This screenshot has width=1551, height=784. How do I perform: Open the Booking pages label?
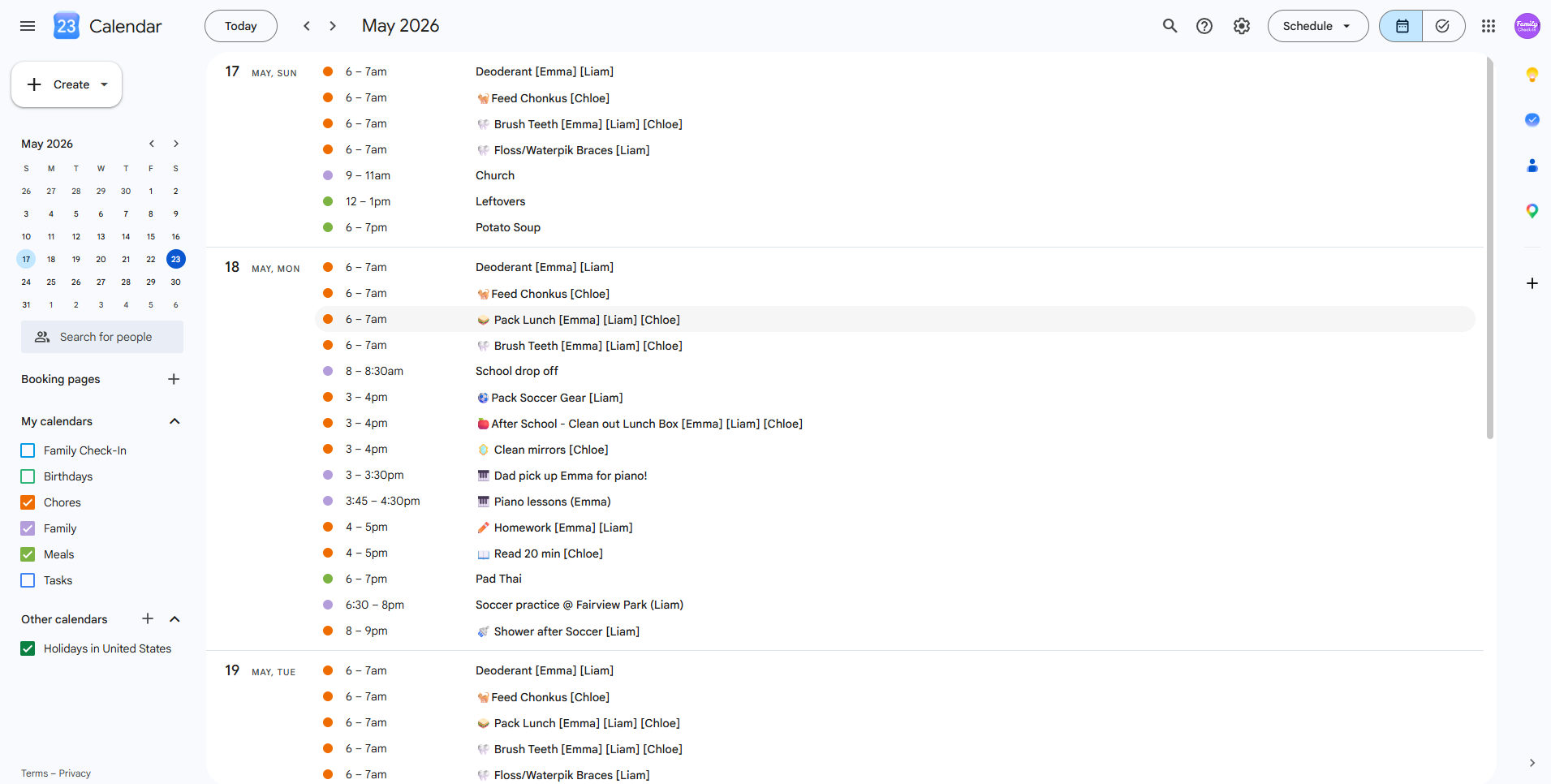(61, 379)
